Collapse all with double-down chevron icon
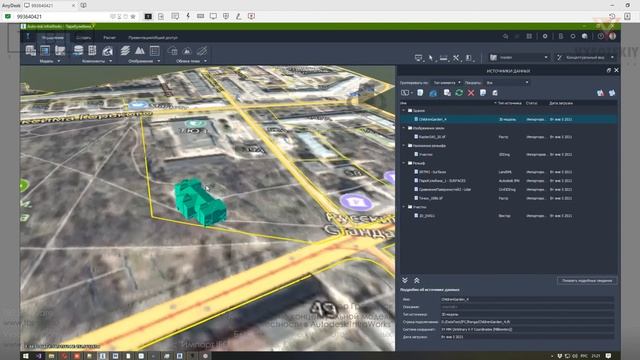 (405, 280)
